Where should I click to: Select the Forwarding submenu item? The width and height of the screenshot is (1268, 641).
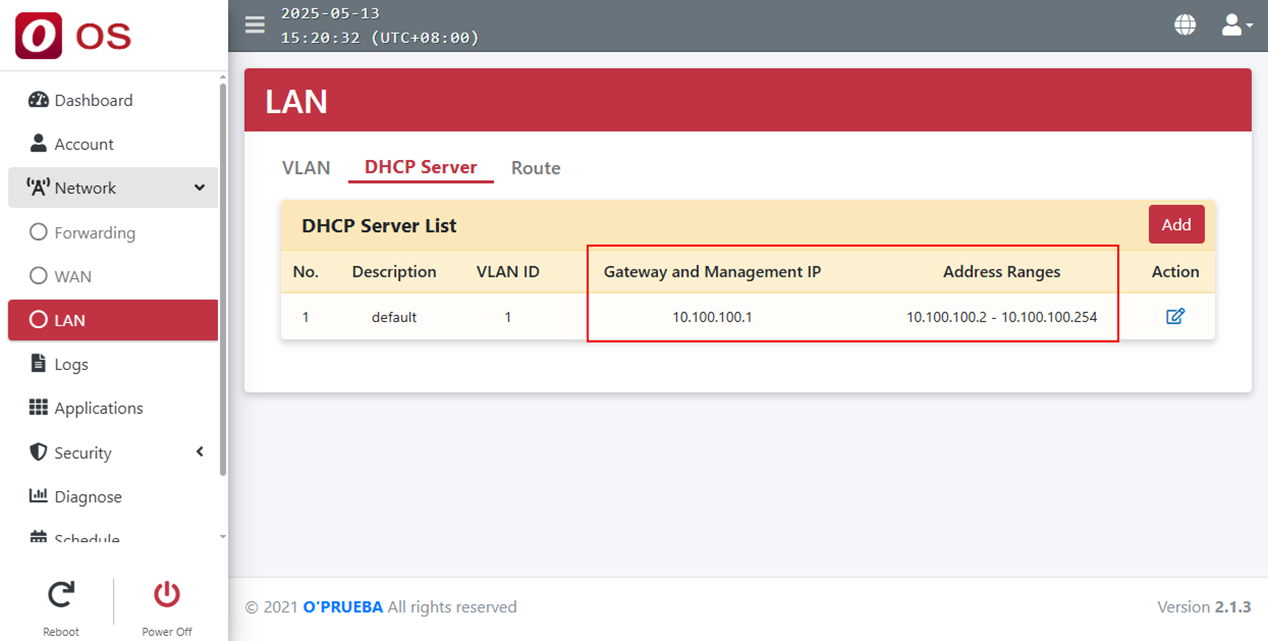click(x=94, y=233)
